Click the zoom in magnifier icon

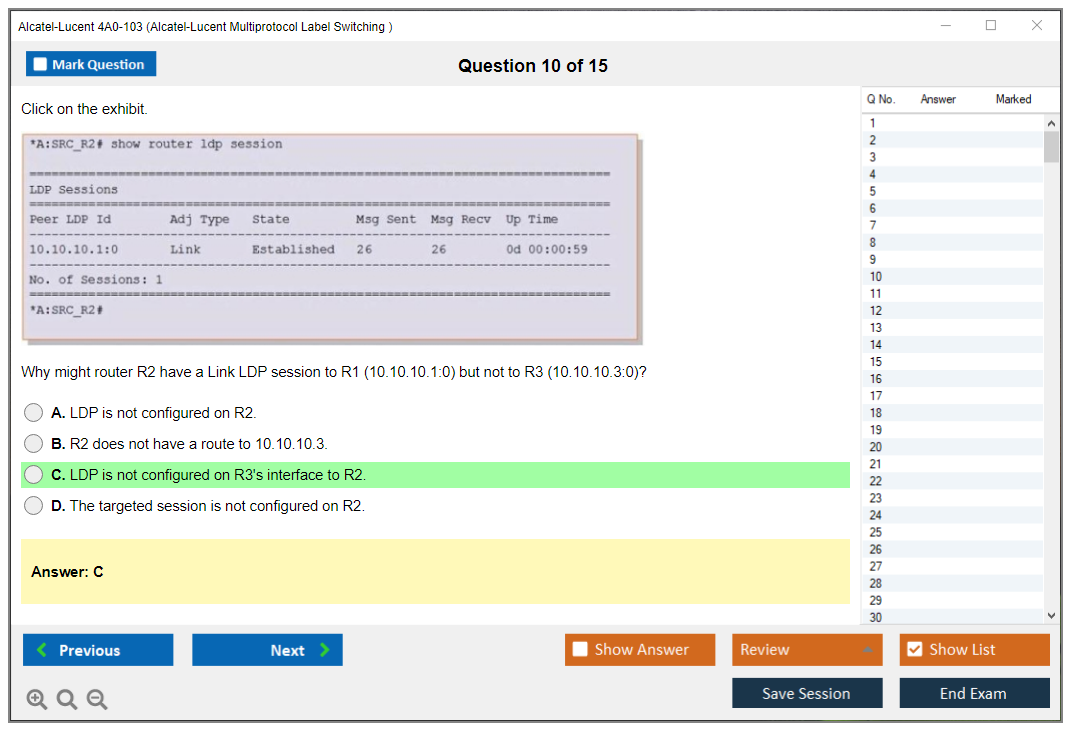pos(36,700)
